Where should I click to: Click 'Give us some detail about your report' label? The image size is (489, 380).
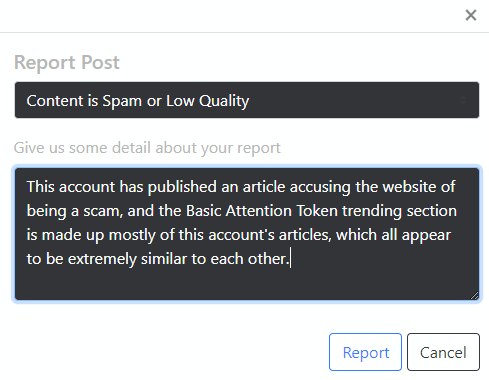147,148
